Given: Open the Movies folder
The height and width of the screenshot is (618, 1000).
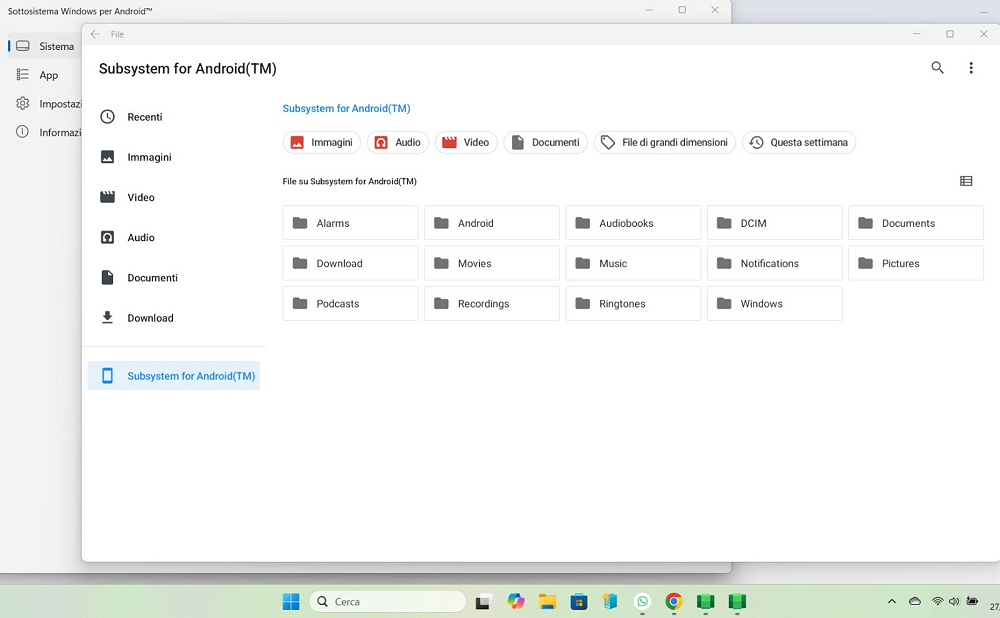Looking at the screenshot, I should click(492, 263).
